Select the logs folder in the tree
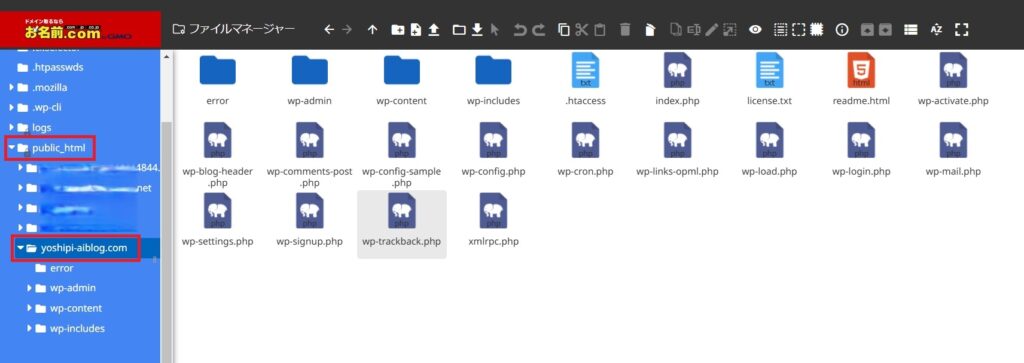The image size is (1024, 363). (x=41, y=128)
